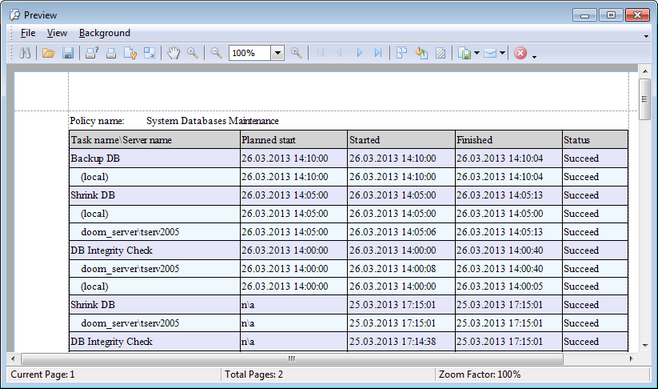Click 'System Databases Maintenance' policy name

212,121
